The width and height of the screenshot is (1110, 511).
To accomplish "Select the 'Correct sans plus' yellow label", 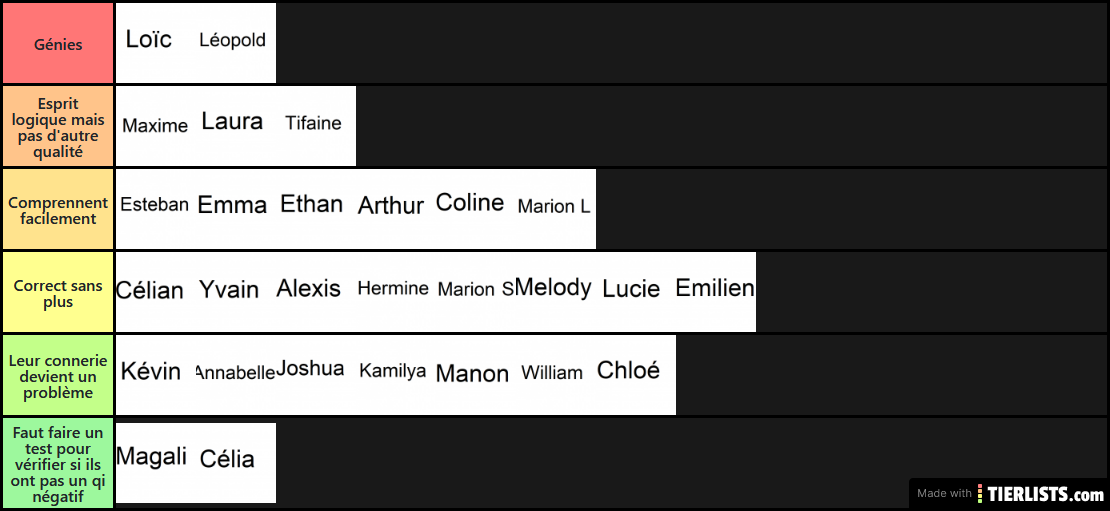I will pyautogui.click(x=58, y=292).
